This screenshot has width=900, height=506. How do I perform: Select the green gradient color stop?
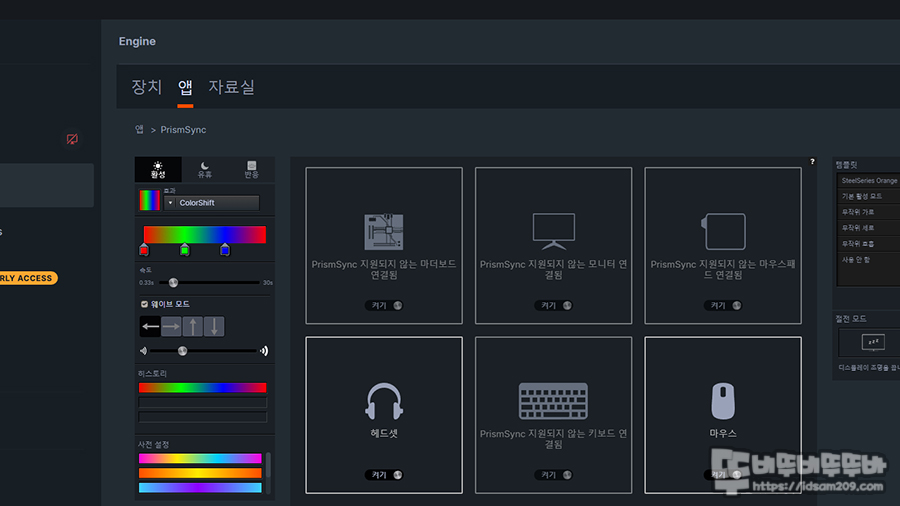[184, 250]
